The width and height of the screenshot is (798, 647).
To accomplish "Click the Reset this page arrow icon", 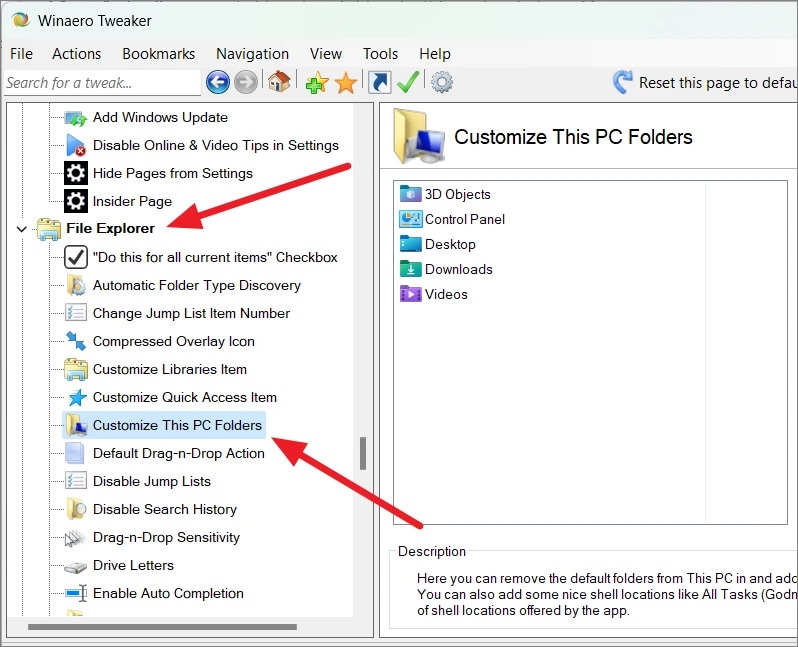I will (622, 82).
